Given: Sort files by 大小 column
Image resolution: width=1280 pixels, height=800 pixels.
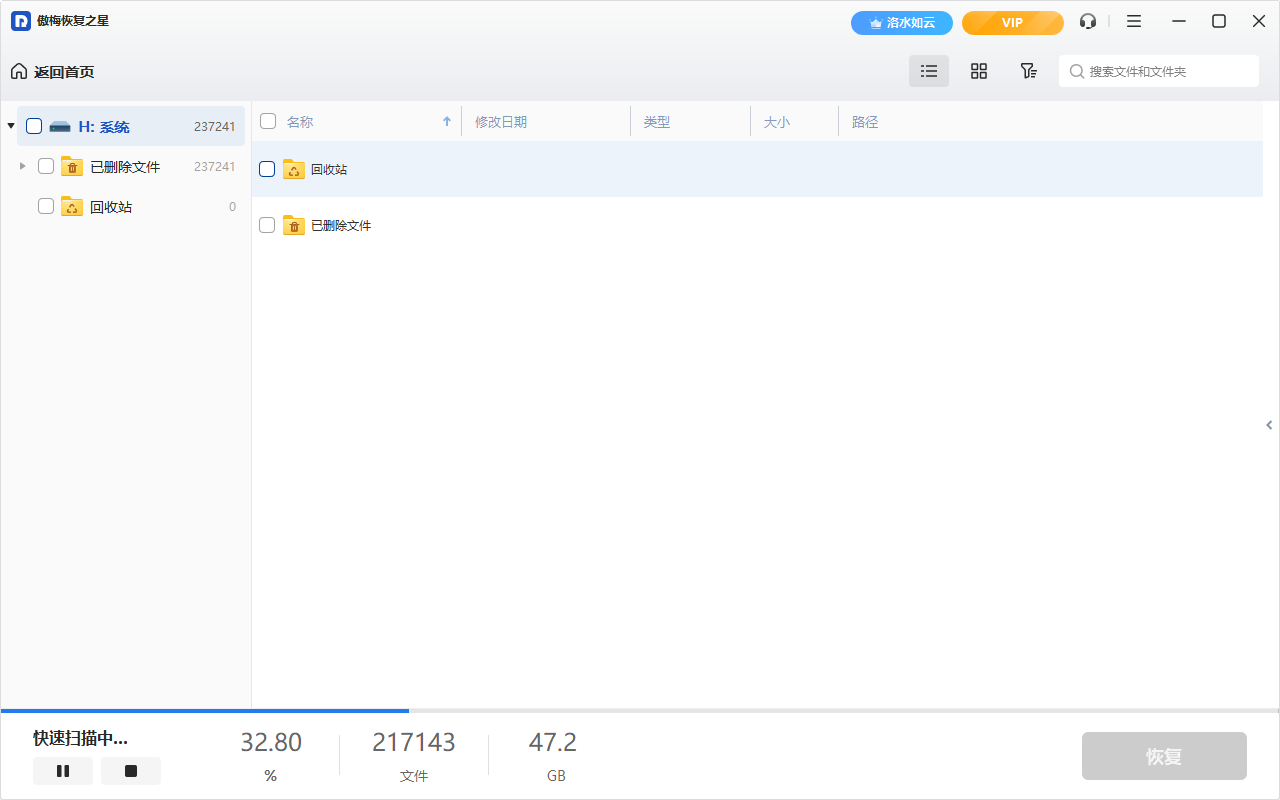Looking at the screenshot, I should pyautogui.click(x=776, y=122).
